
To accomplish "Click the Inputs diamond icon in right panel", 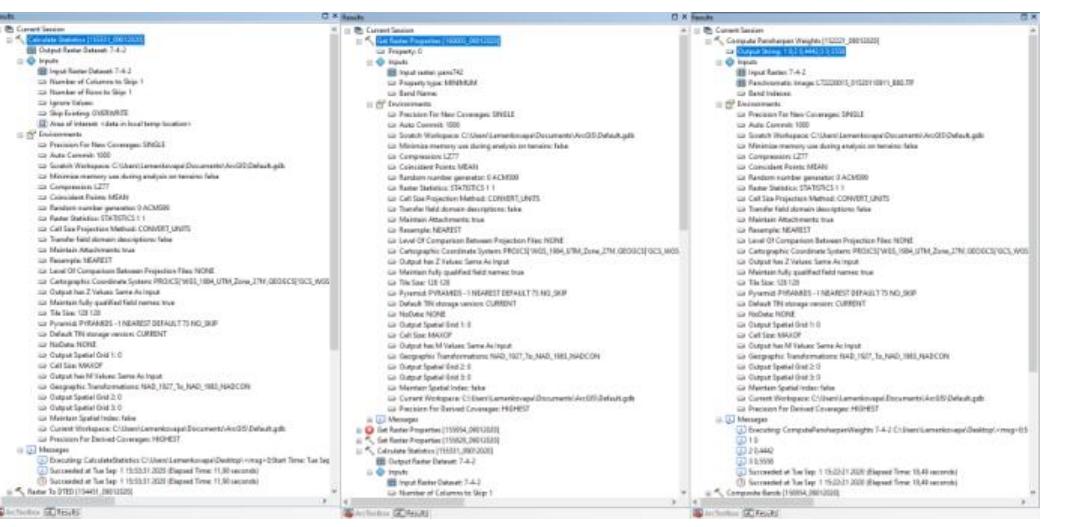I will coord(730,62).
